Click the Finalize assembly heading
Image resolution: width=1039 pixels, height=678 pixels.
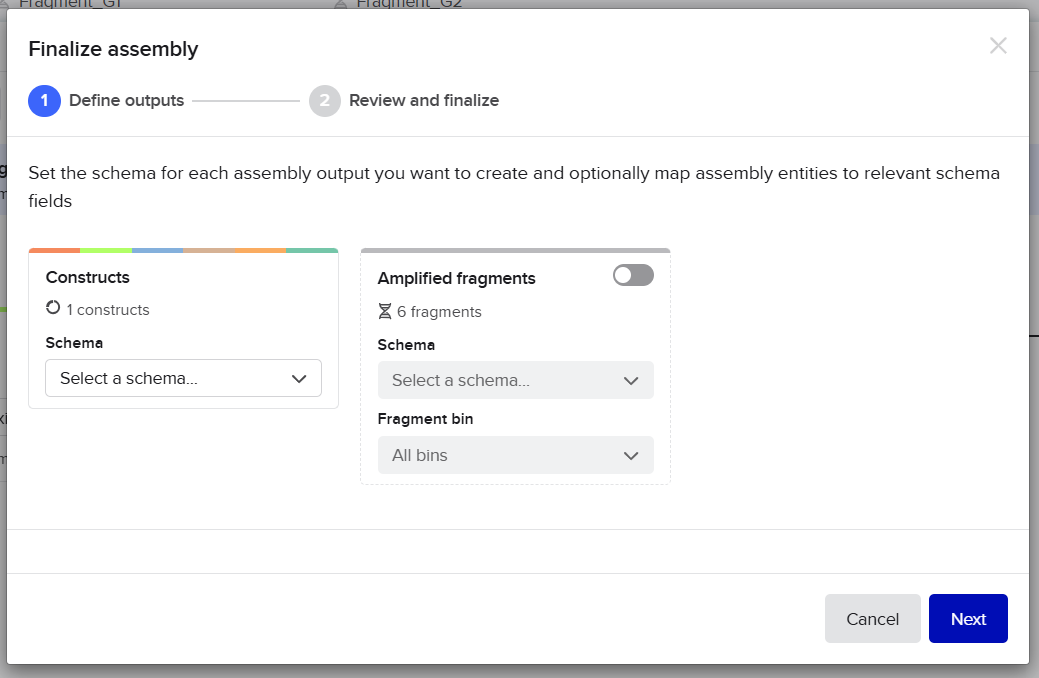pos(113,49)
